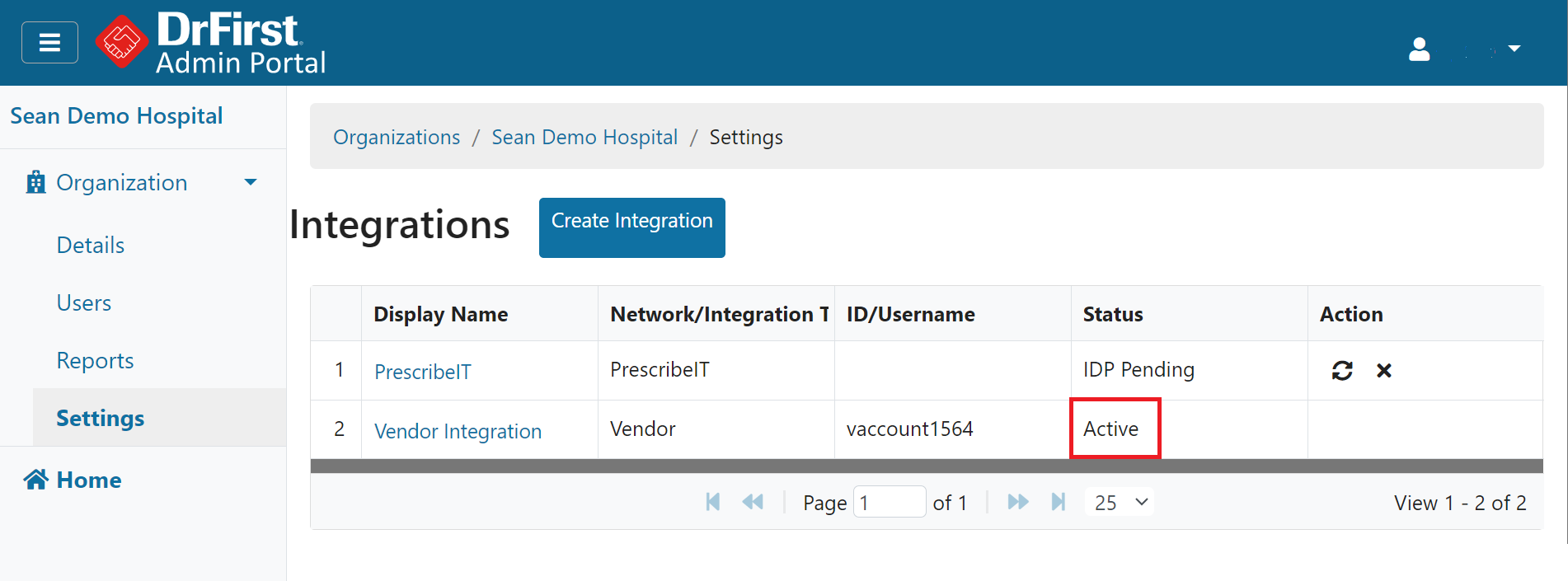Open the Vendor Integration link

click(x=458, y=431)
